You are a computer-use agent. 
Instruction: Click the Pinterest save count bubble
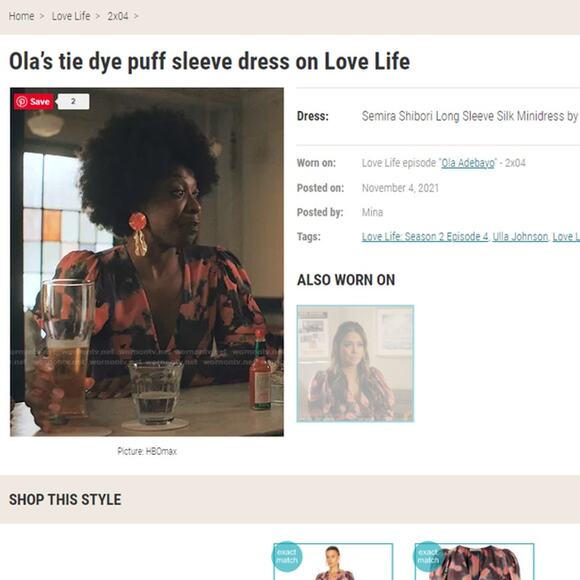[x=73, y=101]
